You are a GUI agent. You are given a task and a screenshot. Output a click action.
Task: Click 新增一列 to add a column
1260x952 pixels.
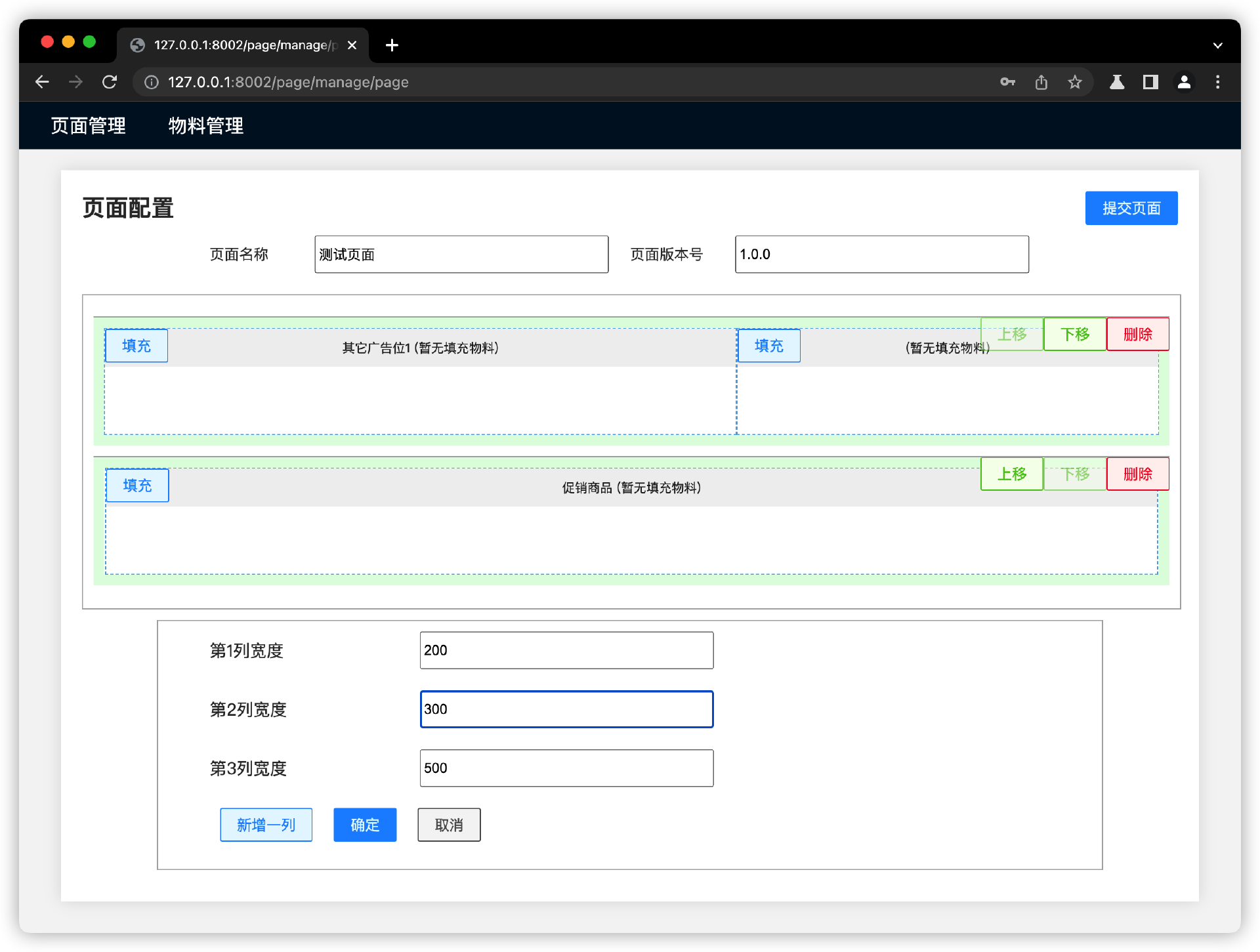point(266,825)
